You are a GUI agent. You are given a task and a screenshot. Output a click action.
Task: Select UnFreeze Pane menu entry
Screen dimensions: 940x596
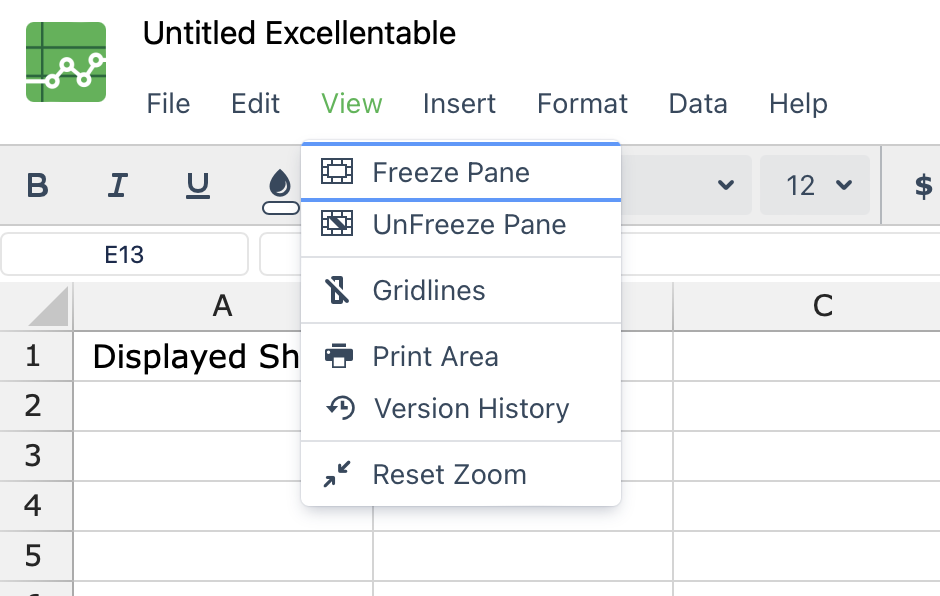tap(460, 225)
